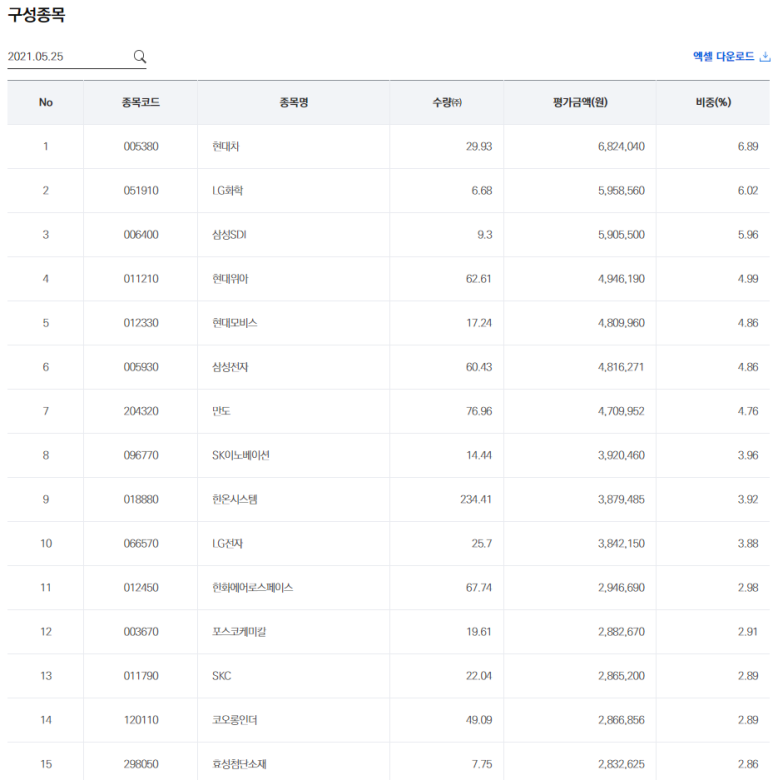
Task: Click the weight value 2.91
Action: (x=748, y=632)
